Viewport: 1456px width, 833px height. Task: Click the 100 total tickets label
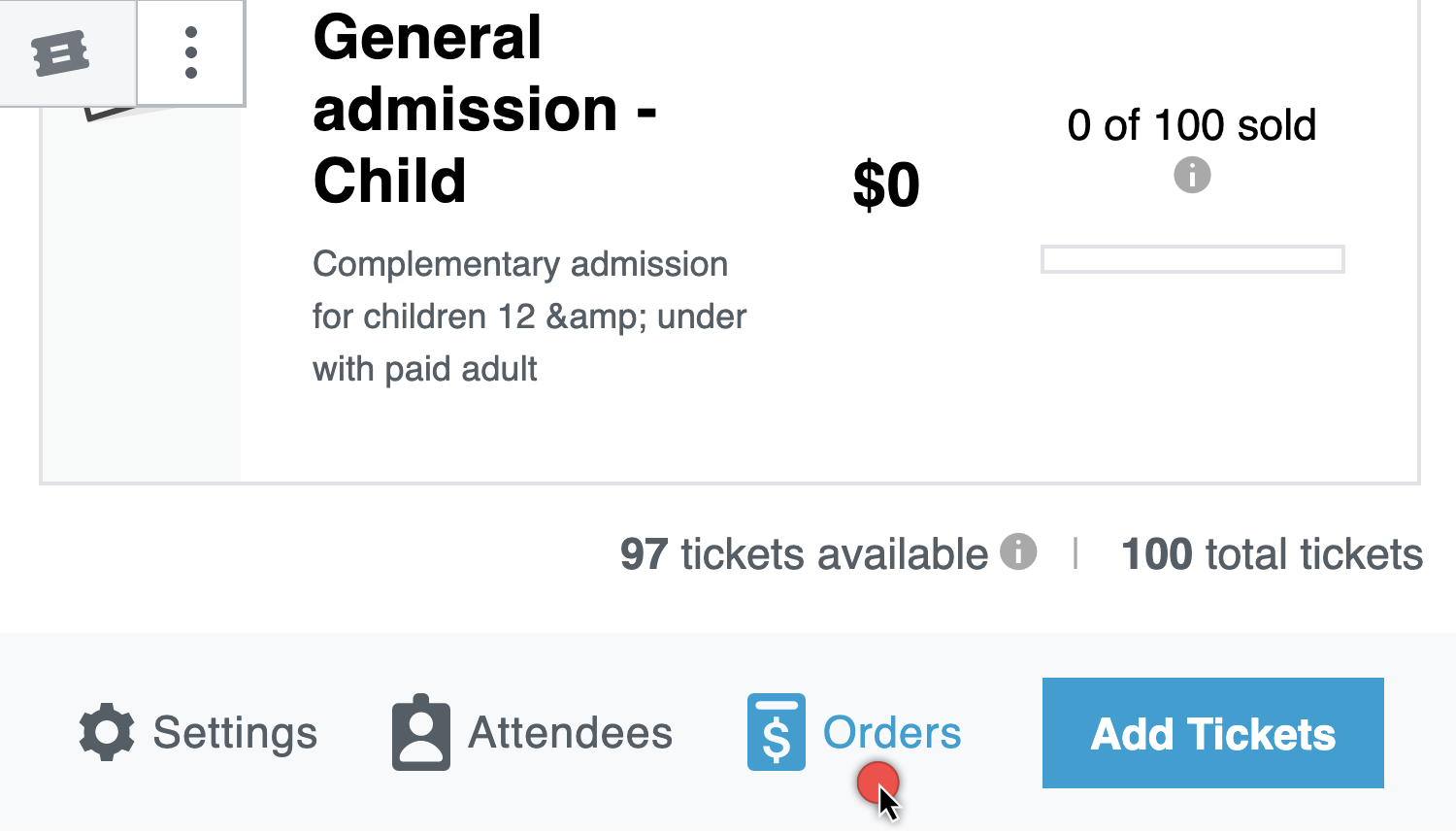coord(1272,554)
